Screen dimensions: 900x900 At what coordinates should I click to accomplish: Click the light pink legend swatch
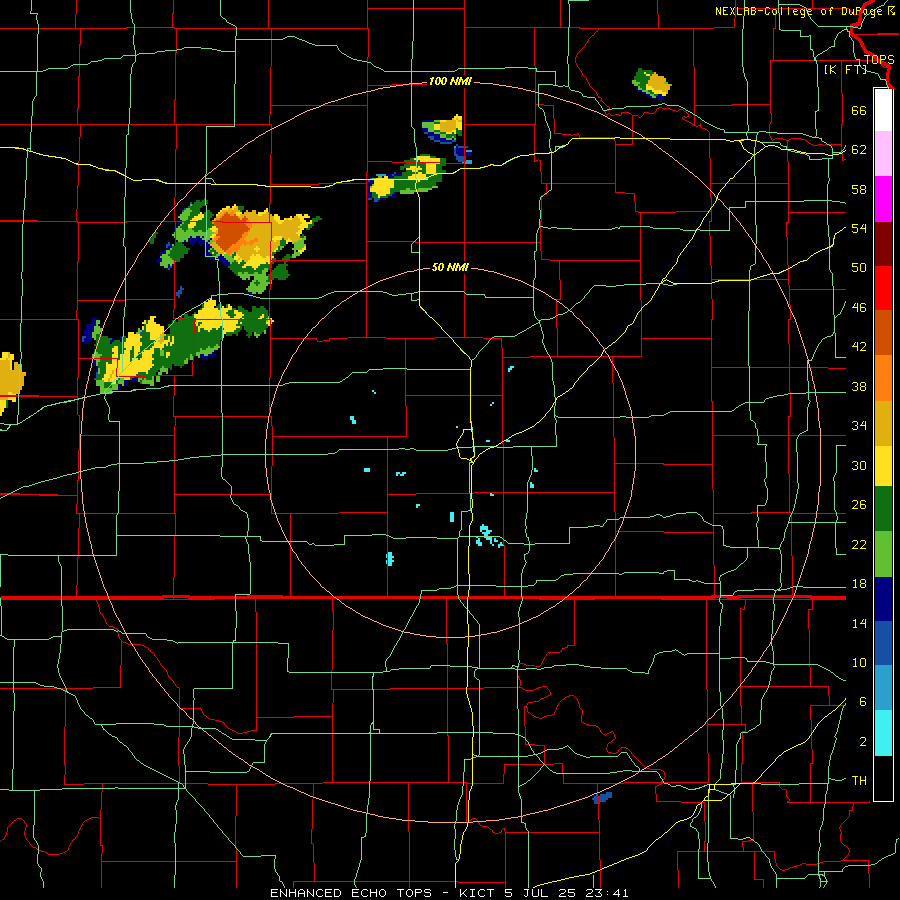(883, 153)
